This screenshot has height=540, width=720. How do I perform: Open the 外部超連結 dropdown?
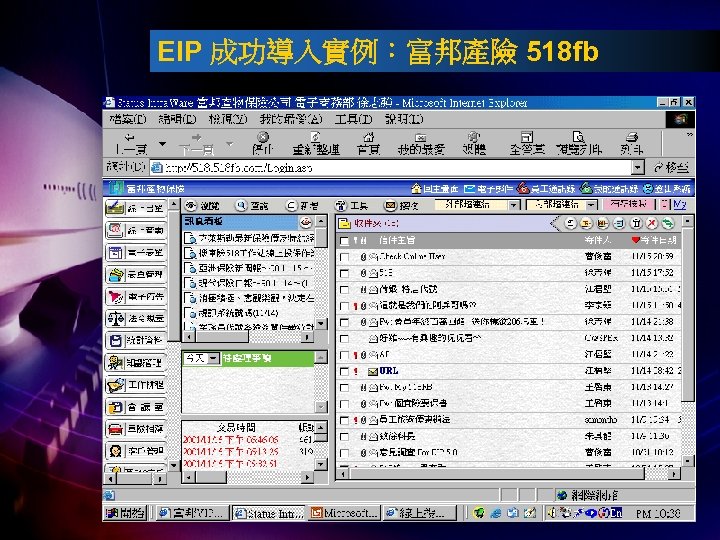[478, 205]
